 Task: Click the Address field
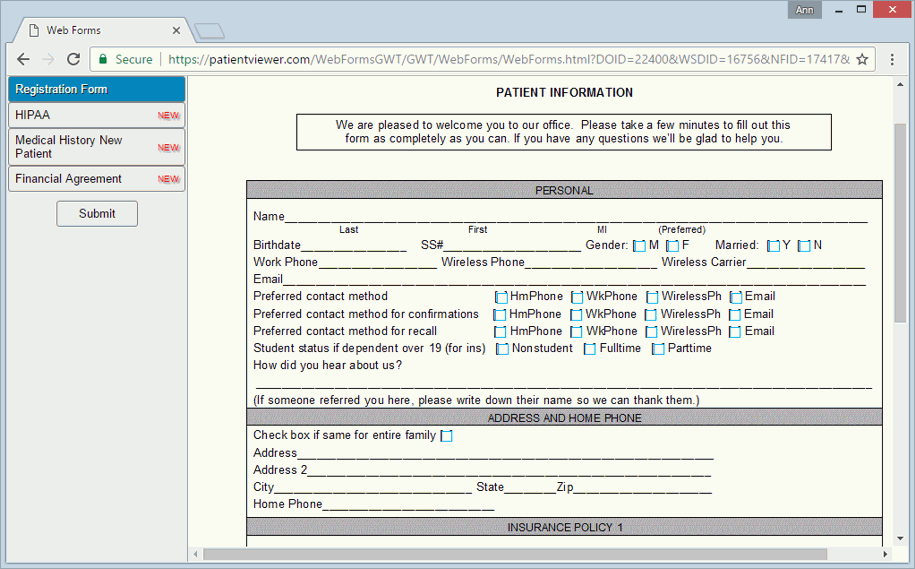pyautogui.click(x=505, y=453)
